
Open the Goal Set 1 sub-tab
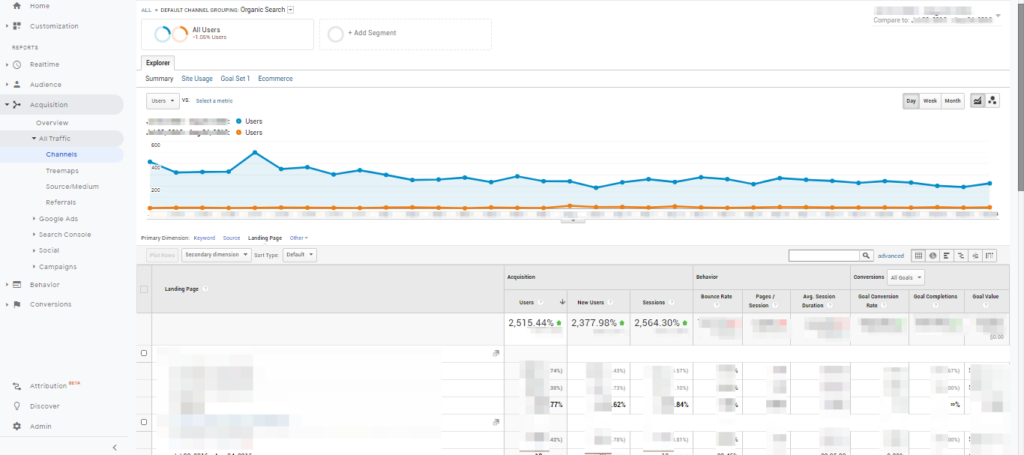(x=235, y=78)
